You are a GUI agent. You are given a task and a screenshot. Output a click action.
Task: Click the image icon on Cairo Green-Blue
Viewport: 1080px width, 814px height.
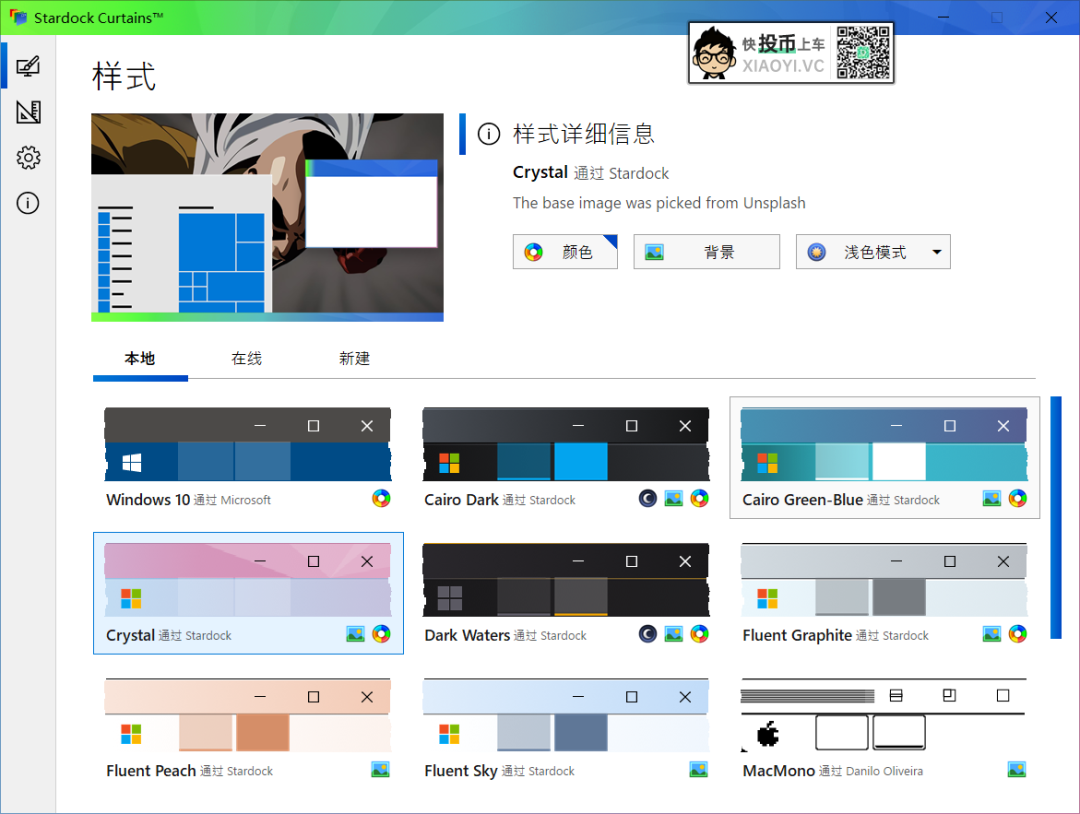pos(991,497)
